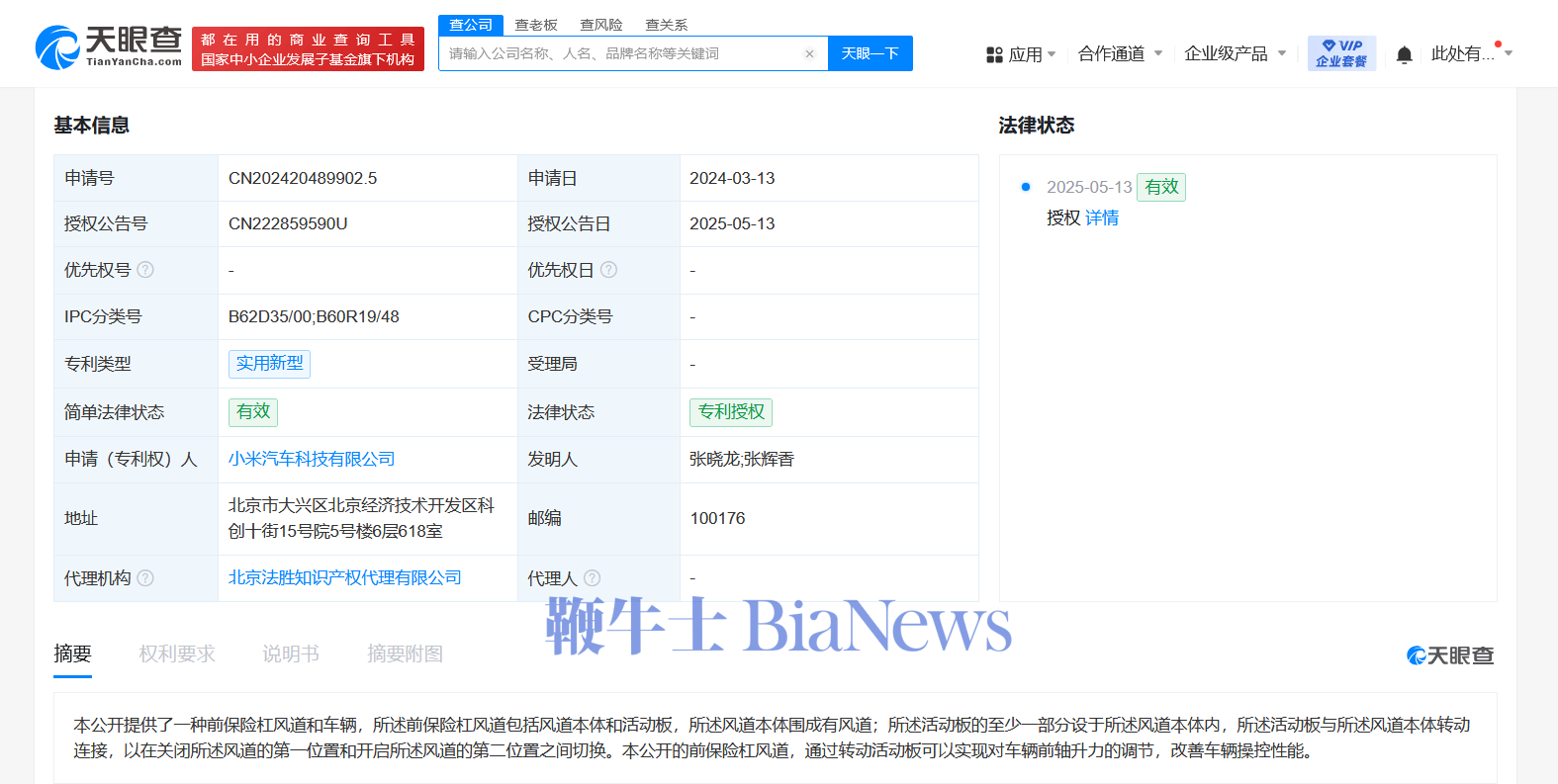Image resolution: width=1558 pixels, height=784 pixels.
Task: Select publication number CN222859590U
Action: pyautogui.click(x=288, y=223)
